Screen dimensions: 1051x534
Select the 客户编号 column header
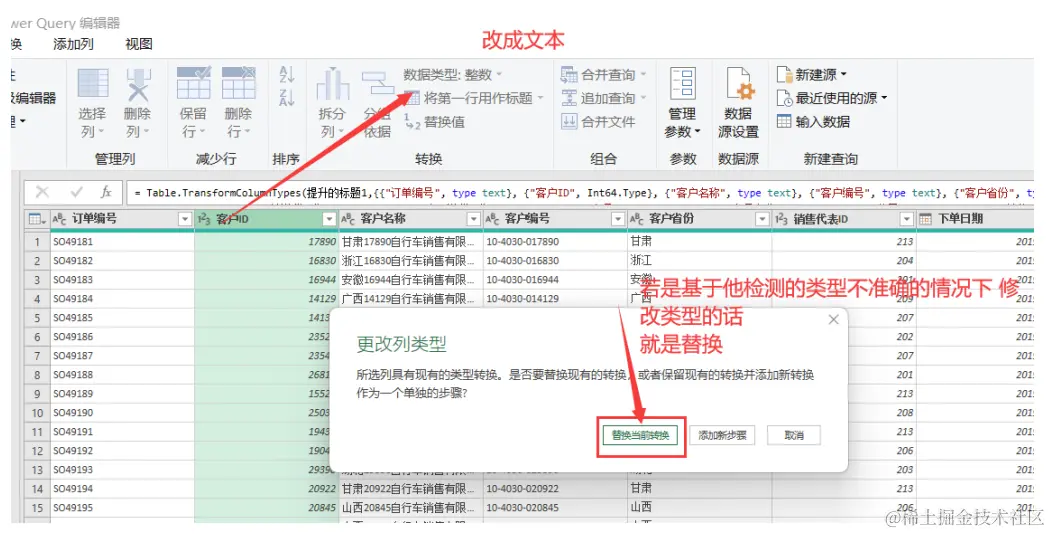(555, 219)
